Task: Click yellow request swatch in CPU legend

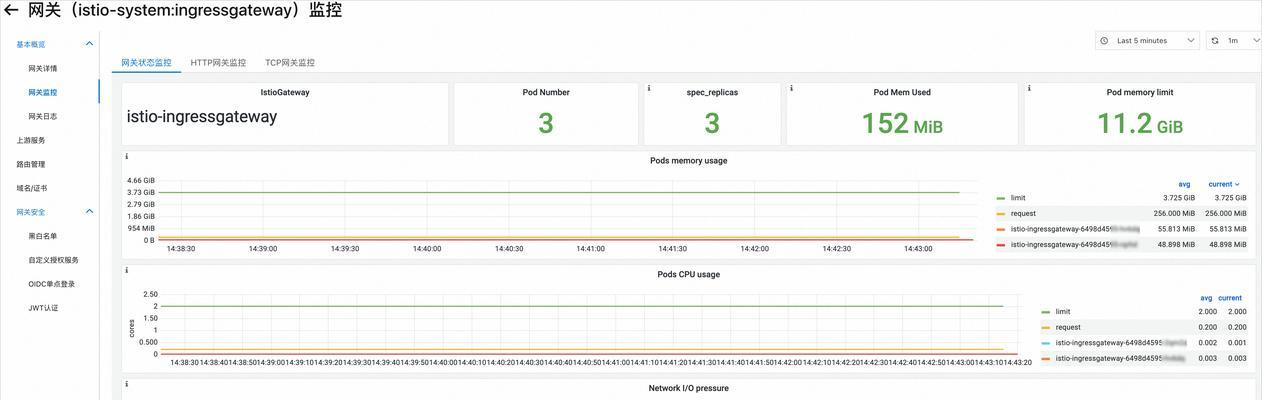Action: [1046, 327]
